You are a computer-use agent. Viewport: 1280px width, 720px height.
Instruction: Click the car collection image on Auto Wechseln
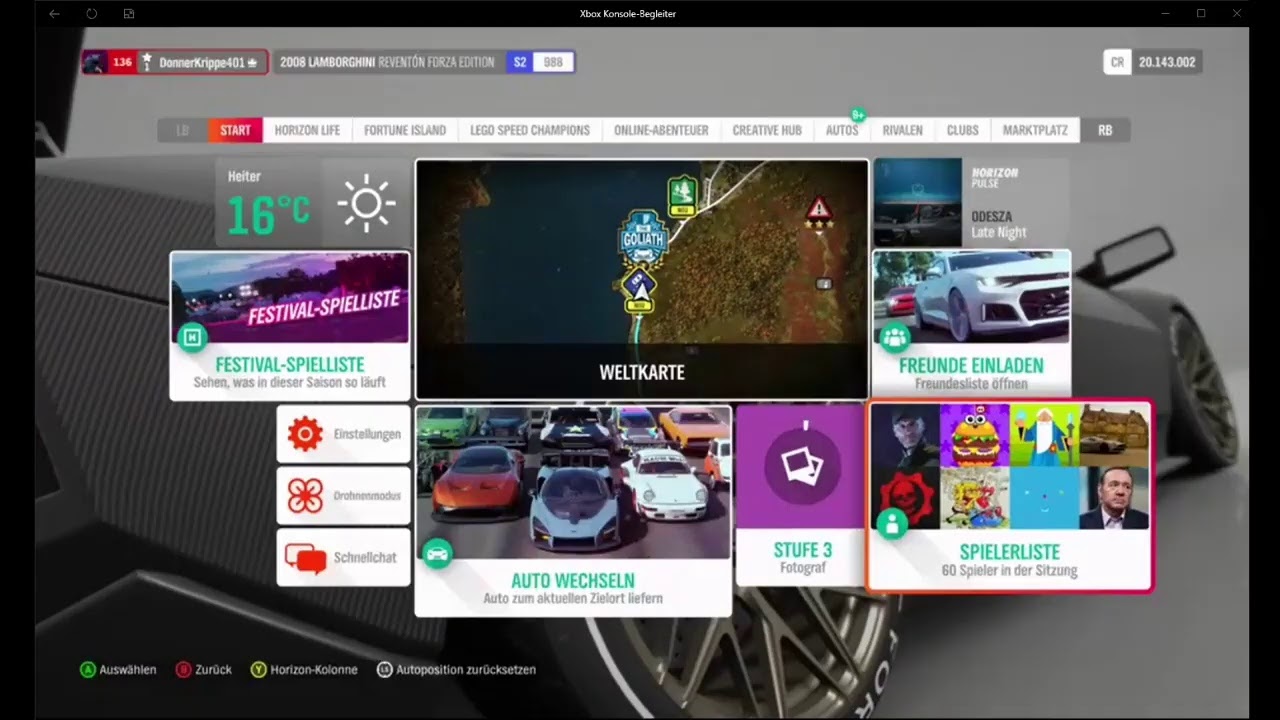coord(573,482)
